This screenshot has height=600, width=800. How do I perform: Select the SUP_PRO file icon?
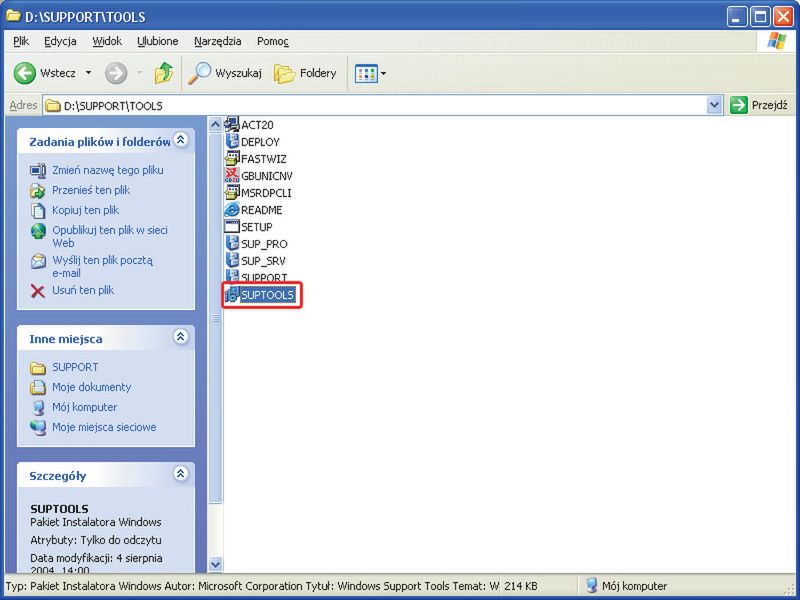(232, 243)
